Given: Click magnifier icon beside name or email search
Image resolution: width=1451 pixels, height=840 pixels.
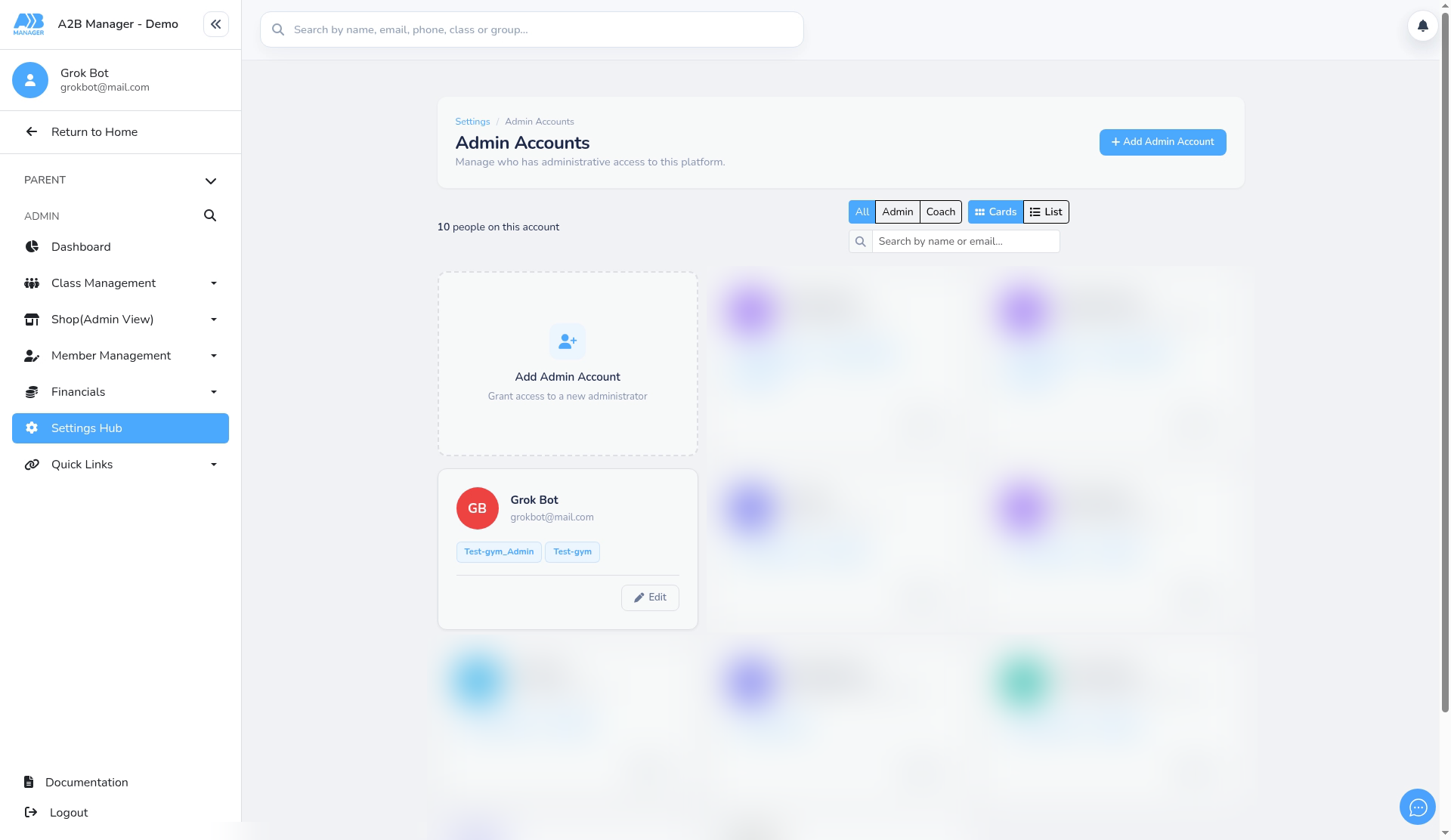Looking at the screenshot, I should (x=860, y=242).
